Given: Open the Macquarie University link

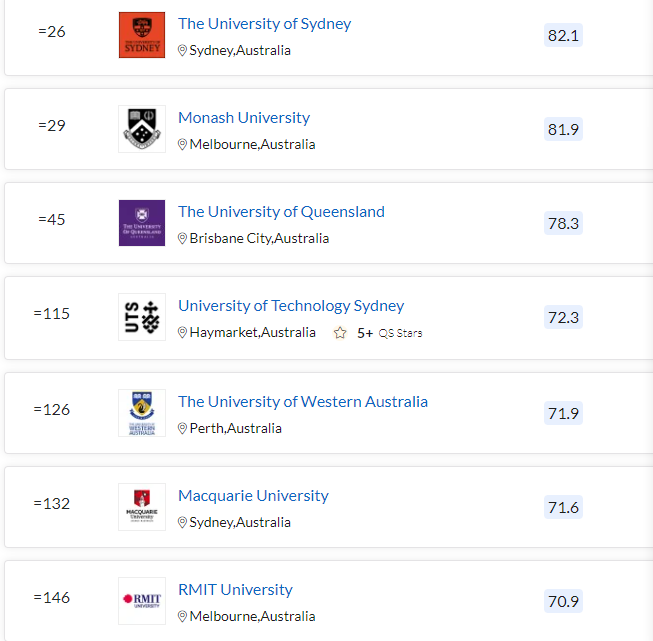Looking at the screenshot, I should point(253,496).
